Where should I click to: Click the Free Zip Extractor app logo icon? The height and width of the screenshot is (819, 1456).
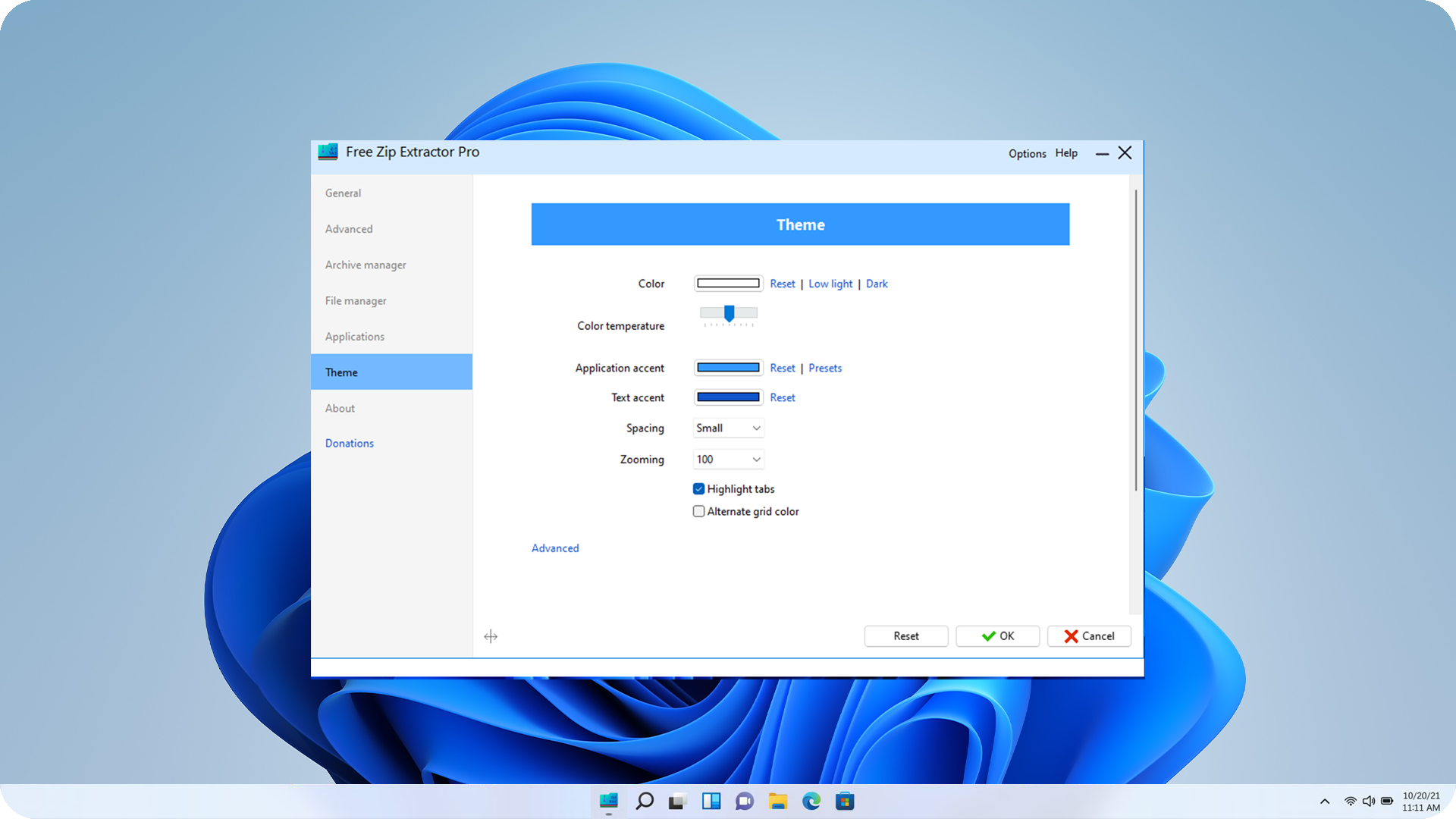[x=328, y=152]
